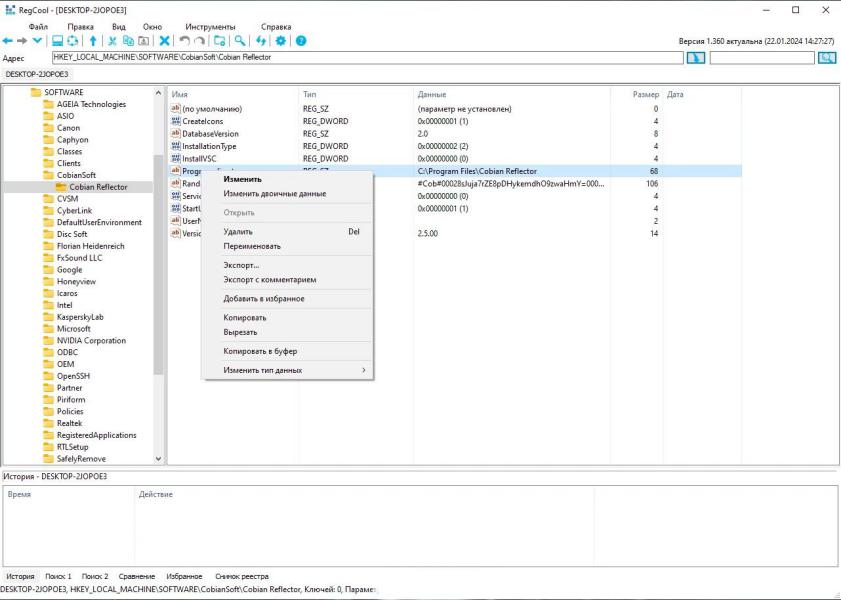Choose Экспорт с комментарием in the context menu
Viewport: 841px width, 600px height.
[287, 279]
